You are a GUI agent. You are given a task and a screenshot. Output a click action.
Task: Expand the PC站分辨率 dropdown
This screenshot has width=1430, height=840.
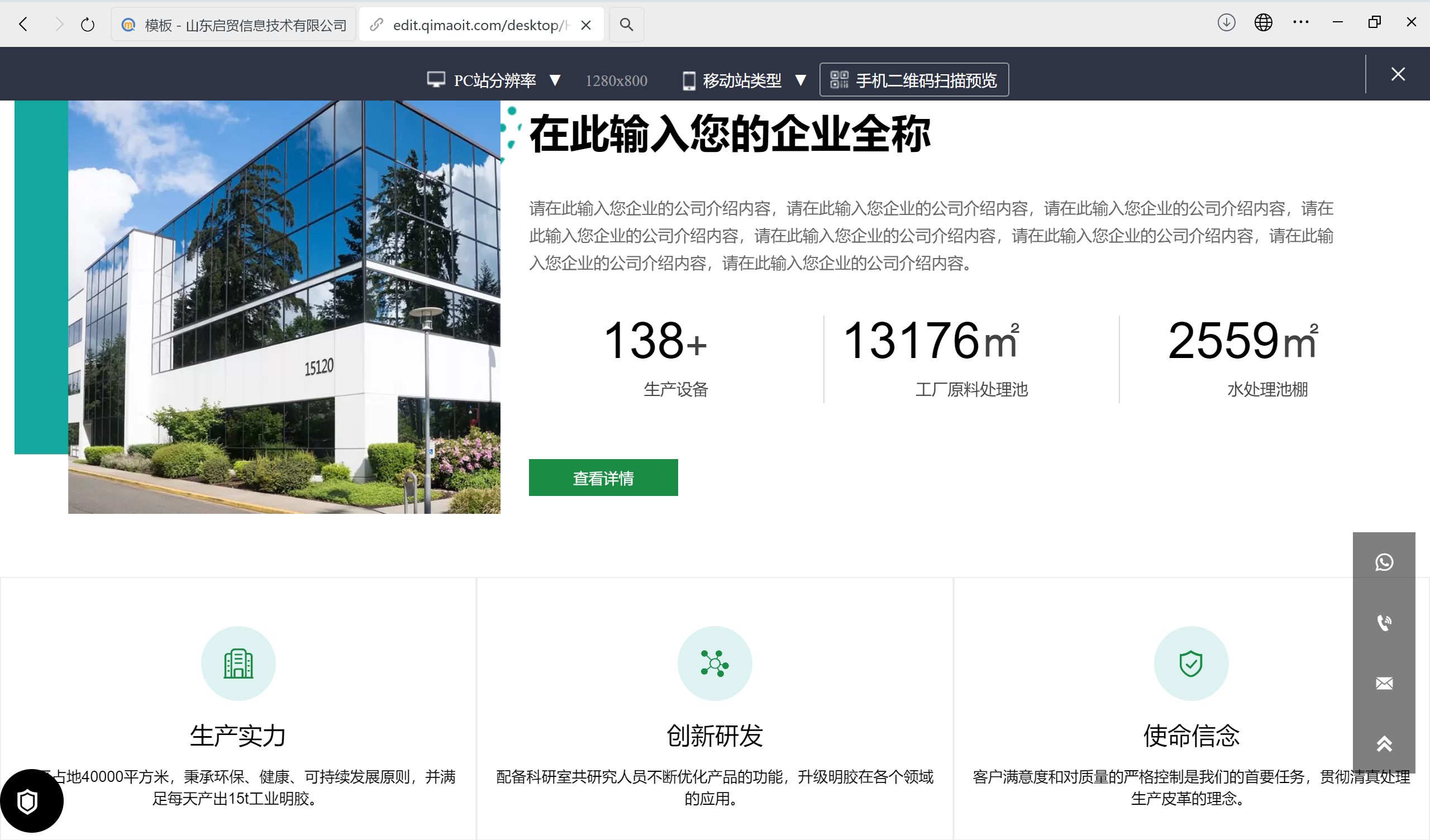555,80
